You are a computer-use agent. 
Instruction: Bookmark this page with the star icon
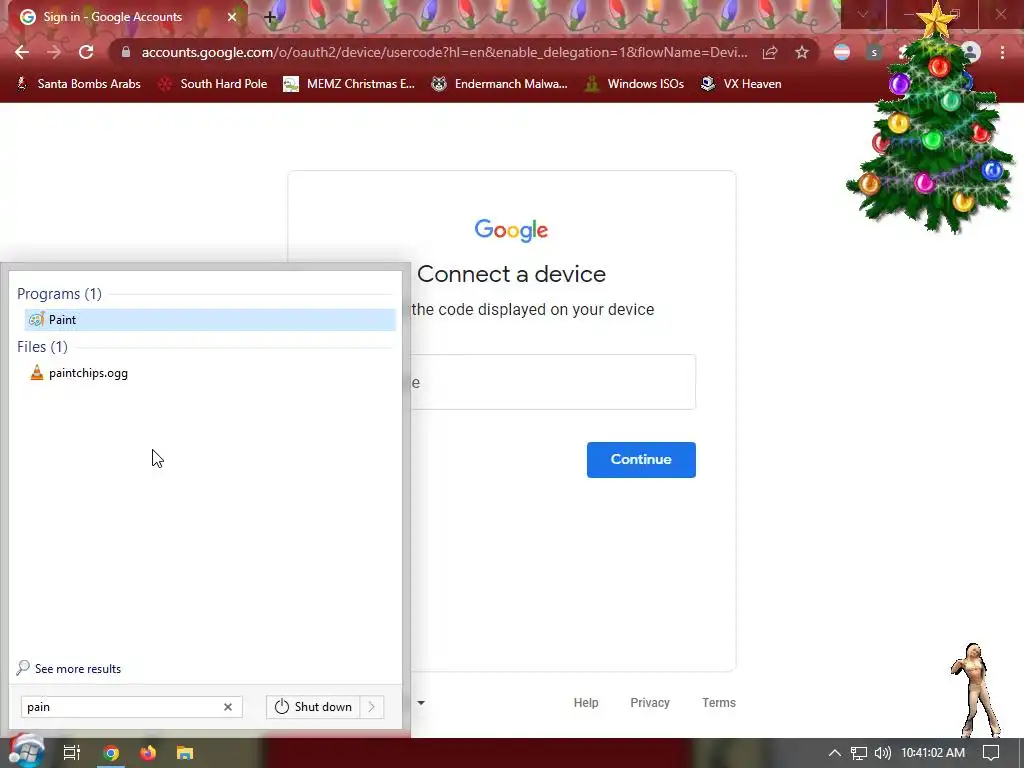(x=802, y=52)
